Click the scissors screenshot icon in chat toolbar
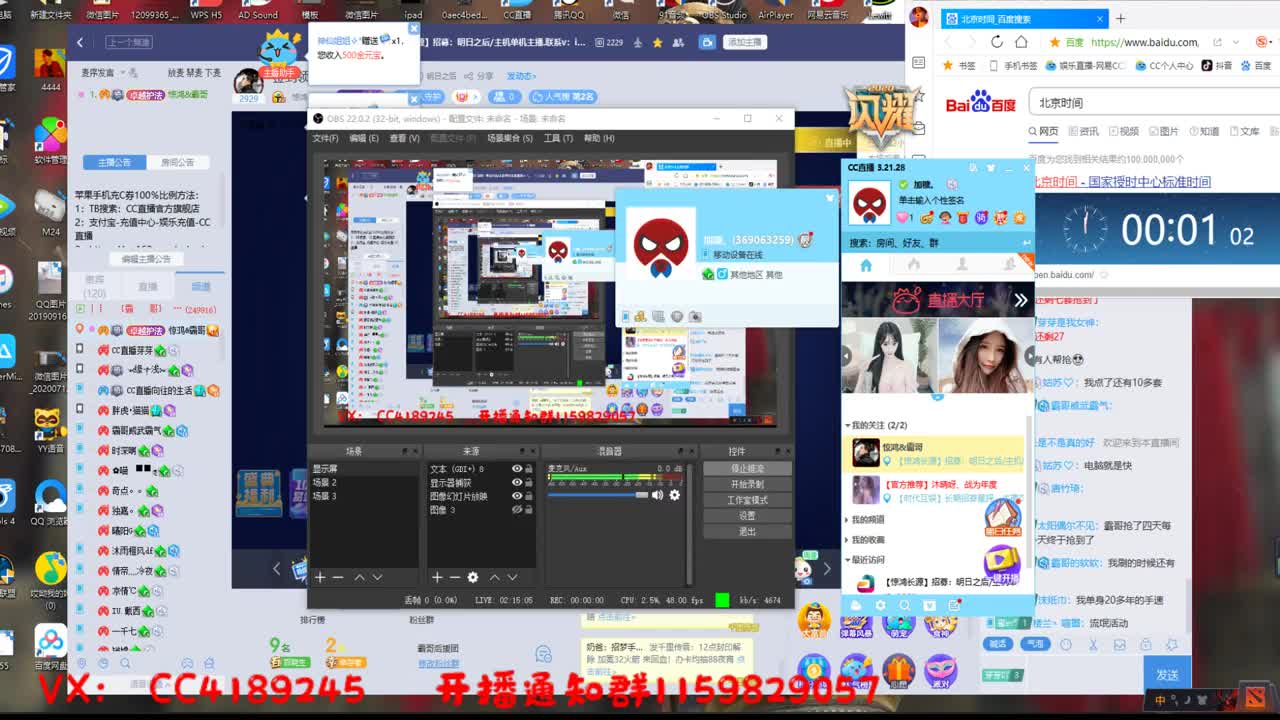Image resolution: width=1280 pixels, height=720 pixels. 1093,645
